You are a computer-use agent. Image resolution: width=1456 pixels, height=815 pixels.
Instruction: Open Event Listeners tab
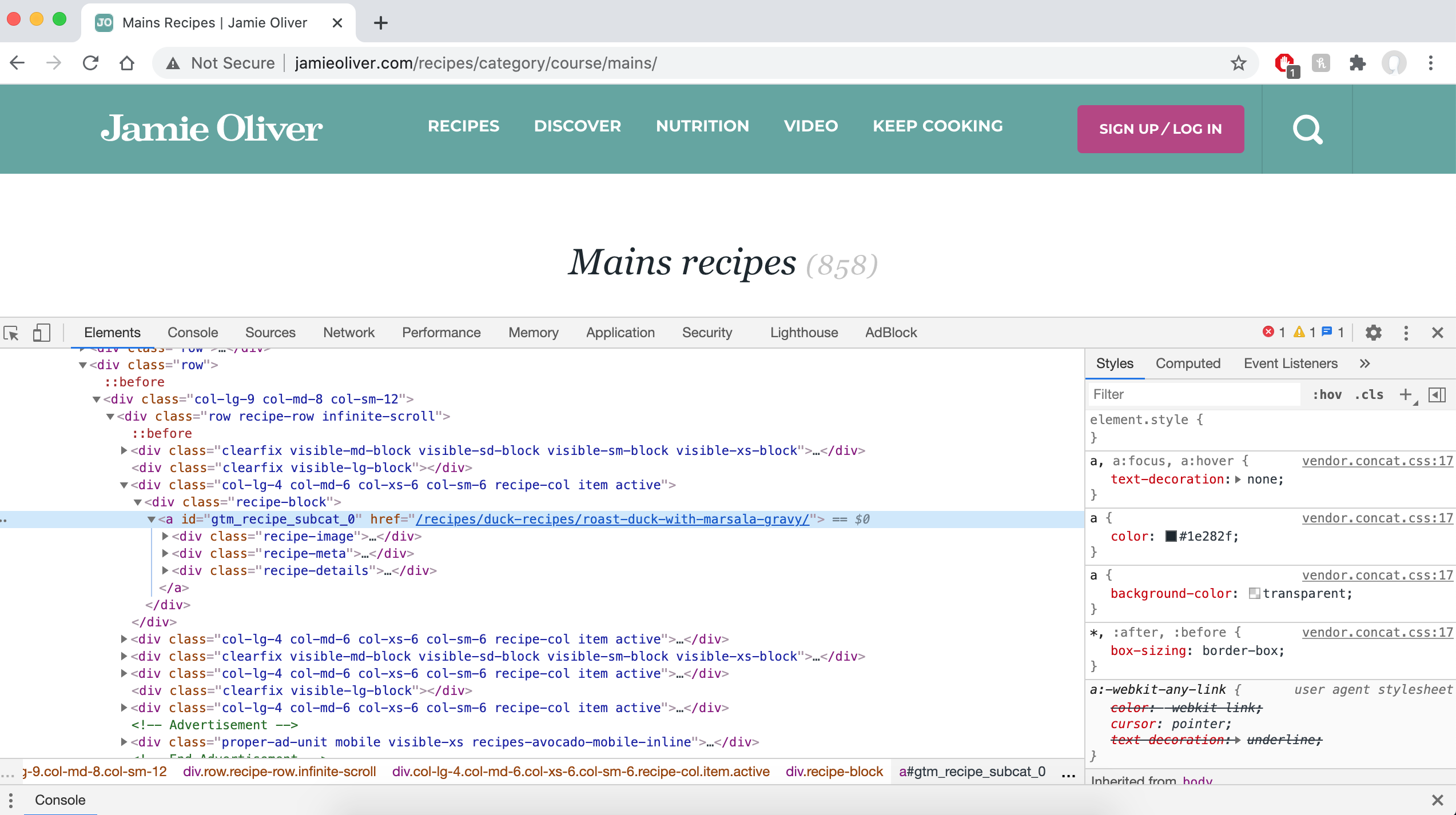tap(1291, 363)
